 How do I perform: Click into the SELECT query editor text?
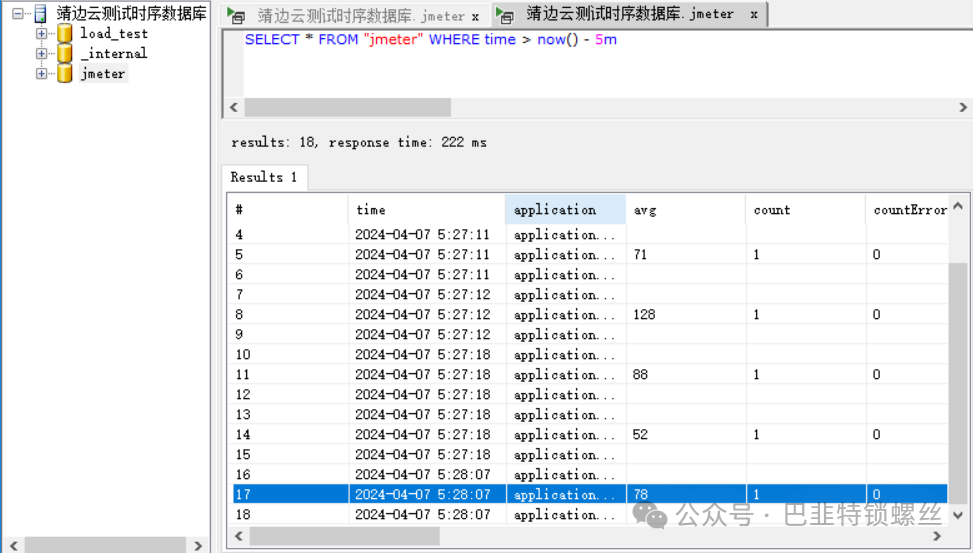[x=431, y=40]
